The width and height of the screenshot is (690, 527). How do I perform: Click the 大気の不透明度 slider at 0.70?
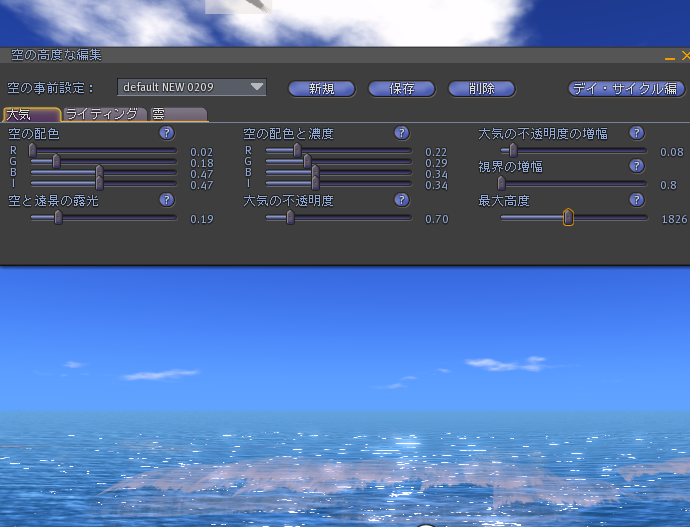[338, 217]
